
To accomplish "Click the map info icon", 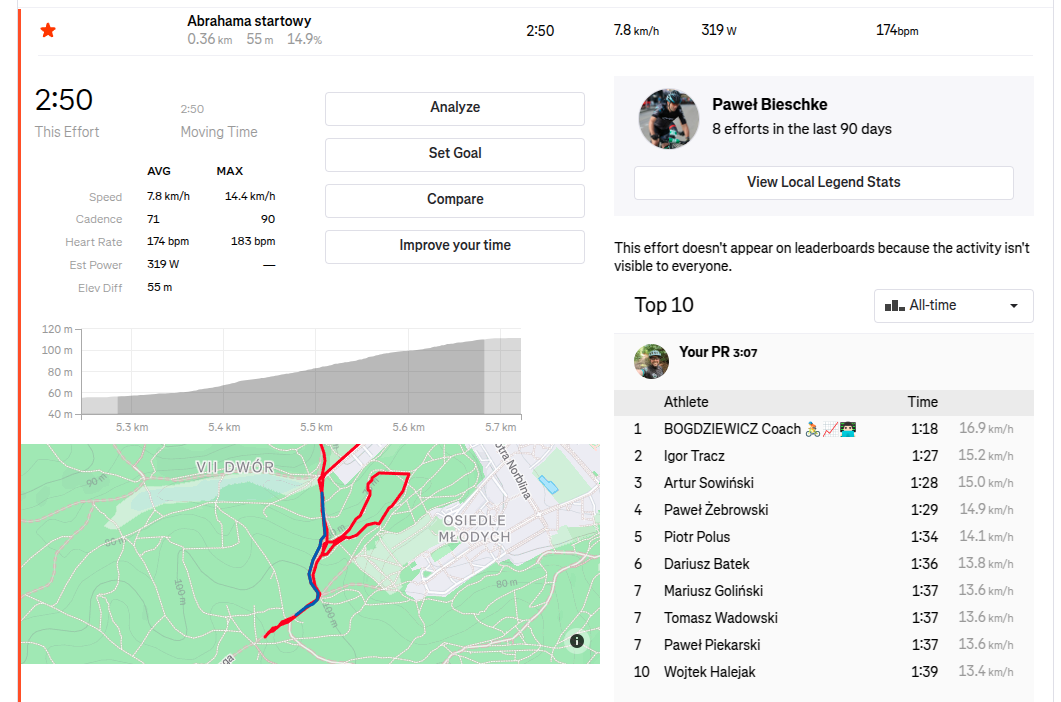I will (x=577, y=641).
